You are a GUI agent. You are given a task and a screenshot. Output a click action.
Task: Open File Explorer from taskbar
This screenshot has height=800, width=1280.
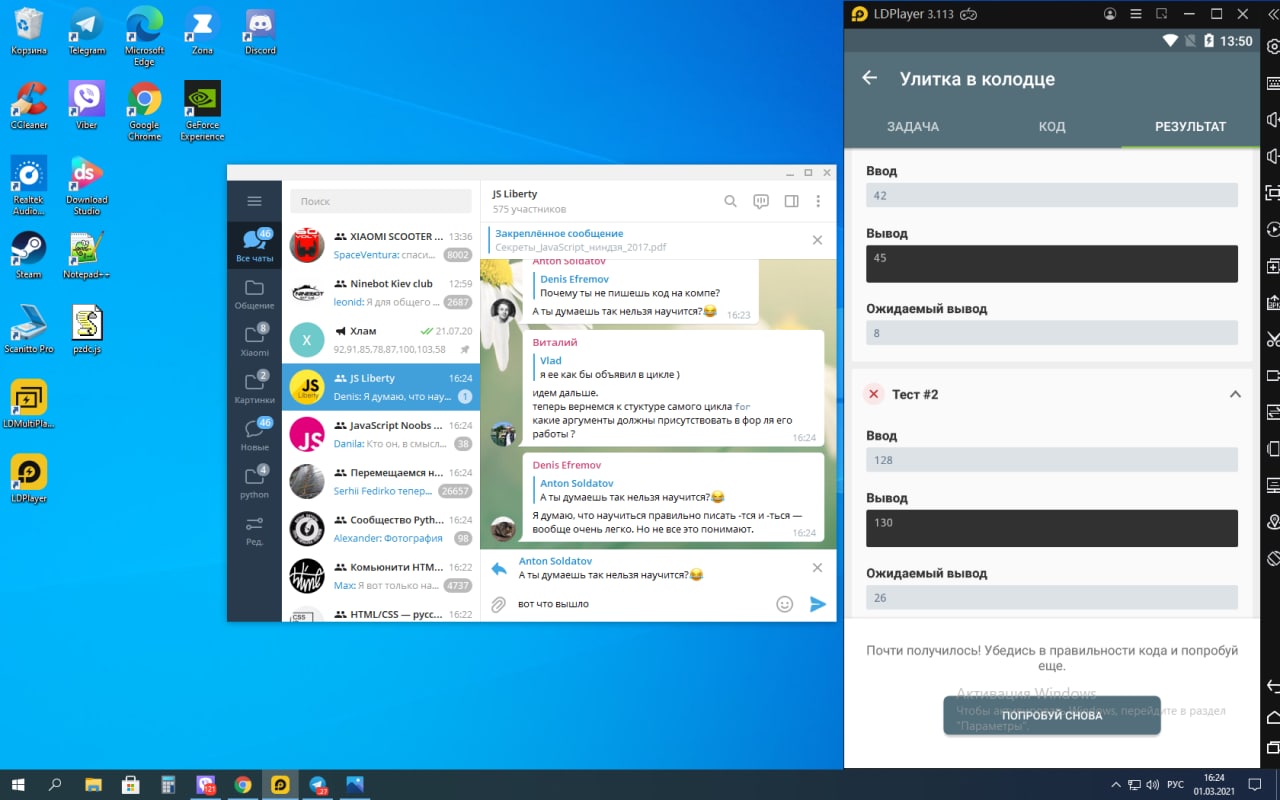click(93, 785)
